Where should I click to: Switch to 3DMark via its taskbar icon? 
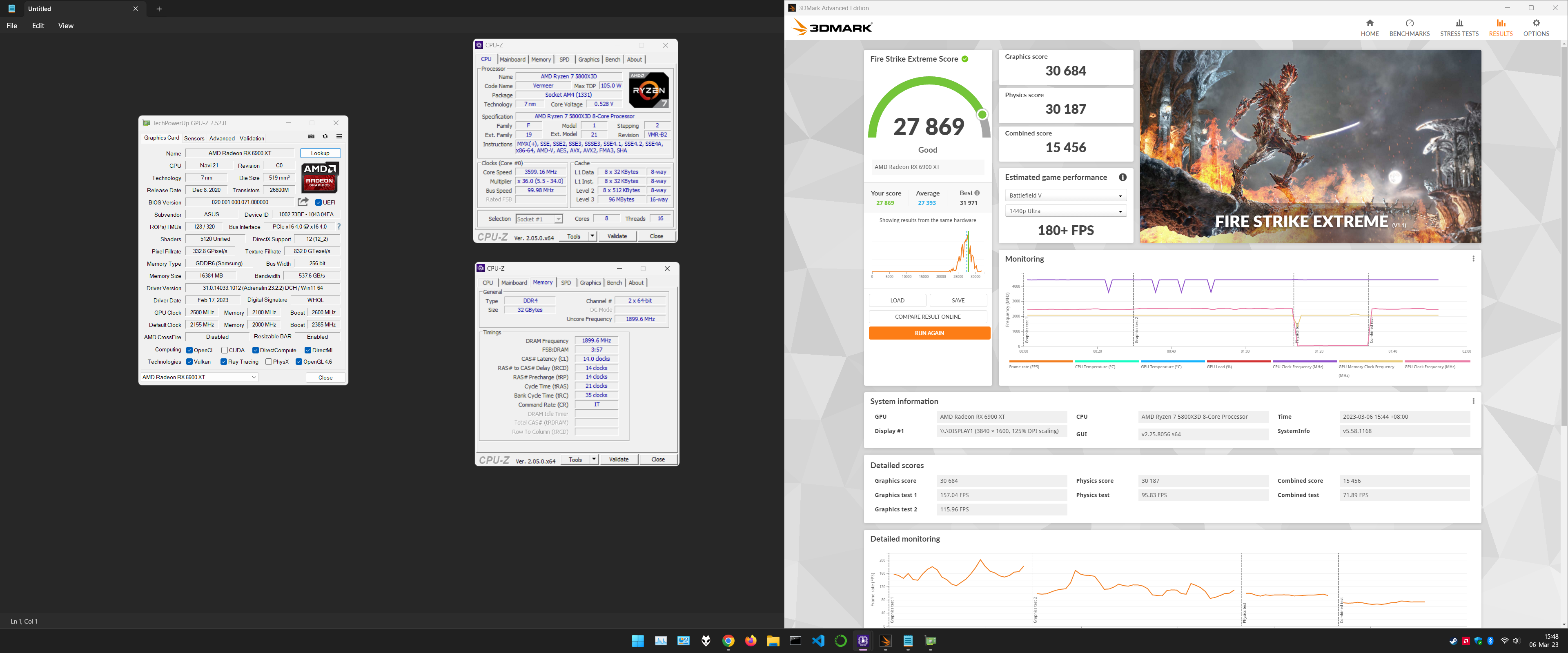pos(886,641)
